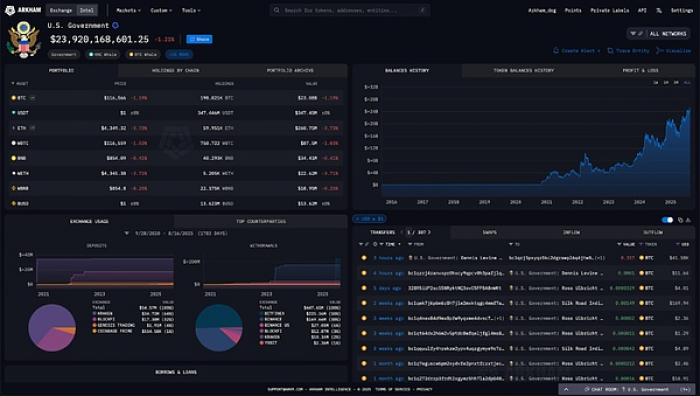Expand the All Networks filter dropdown
The image size is (700, 396).
click(658, 33)
